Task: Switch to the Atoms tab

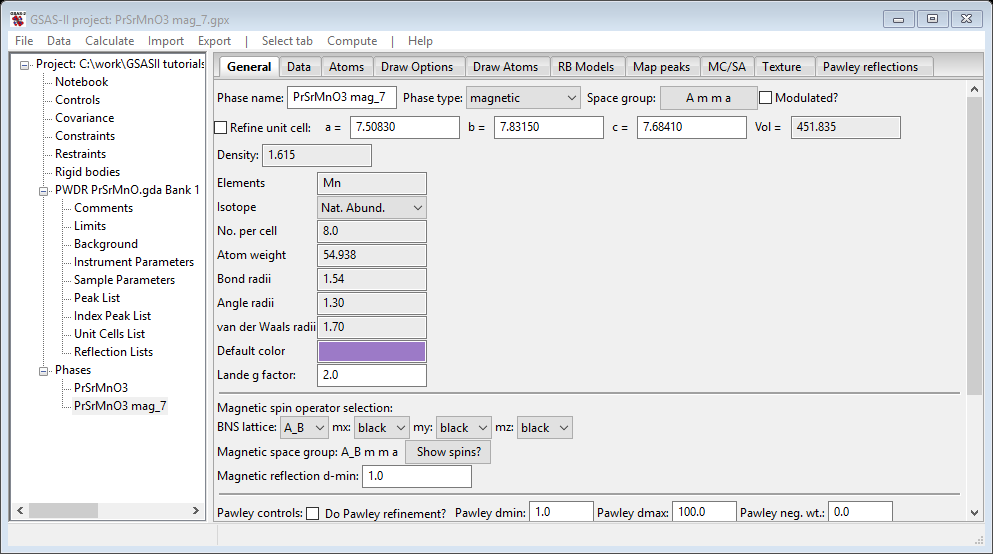Action: (x=346, y=67)
